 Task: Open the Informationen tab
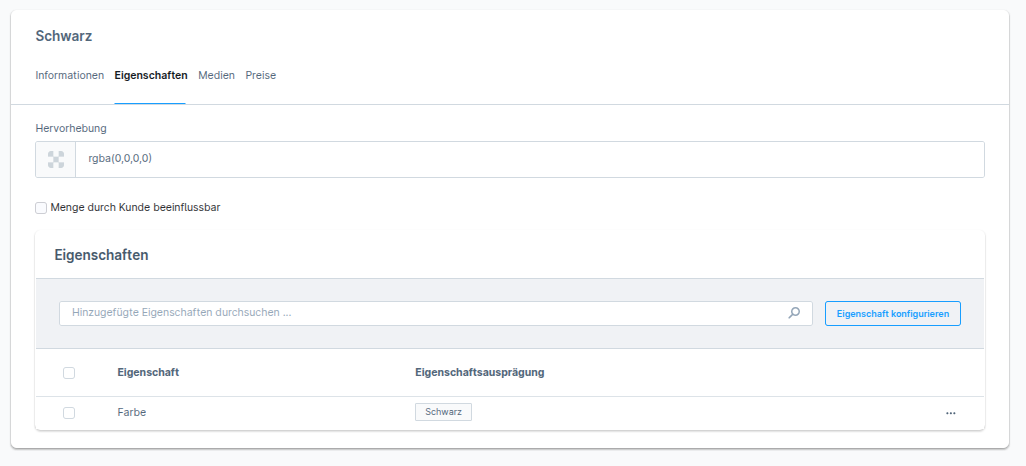69,75
